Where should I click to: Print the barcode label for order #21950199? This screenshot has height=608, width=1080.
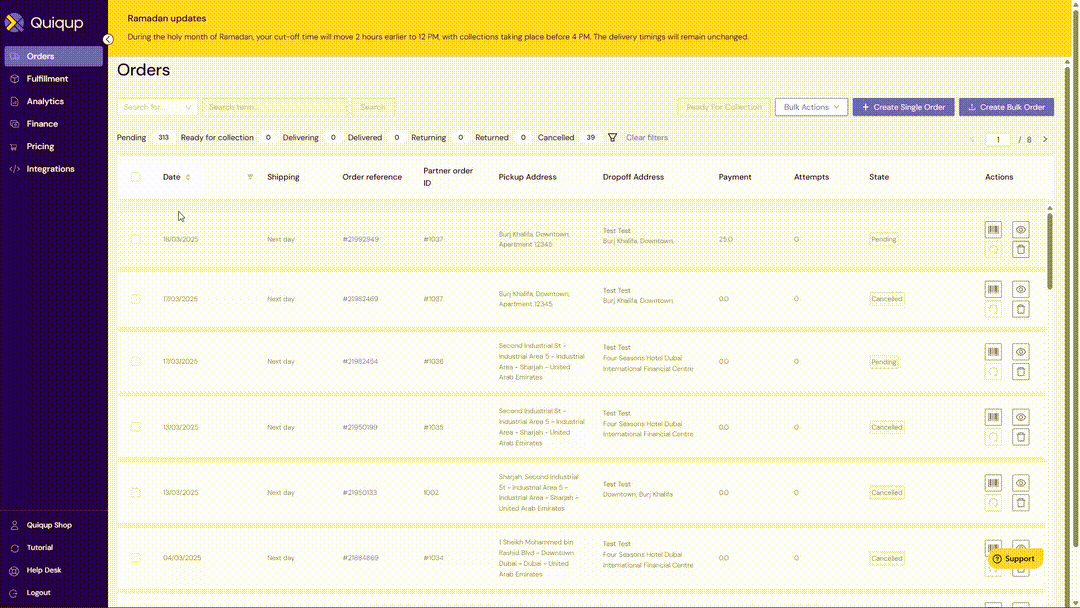[x=993, y=417]
